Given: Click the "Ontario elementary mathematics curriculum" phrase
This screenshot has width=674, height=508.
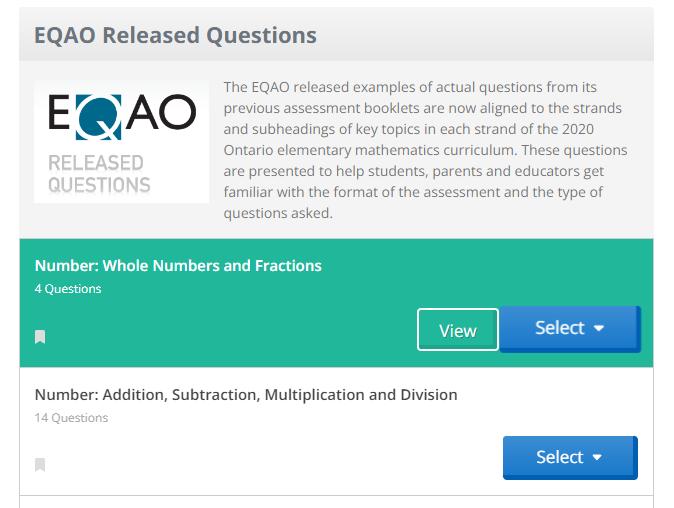Looking at the screenshot, I should [371, 150].
